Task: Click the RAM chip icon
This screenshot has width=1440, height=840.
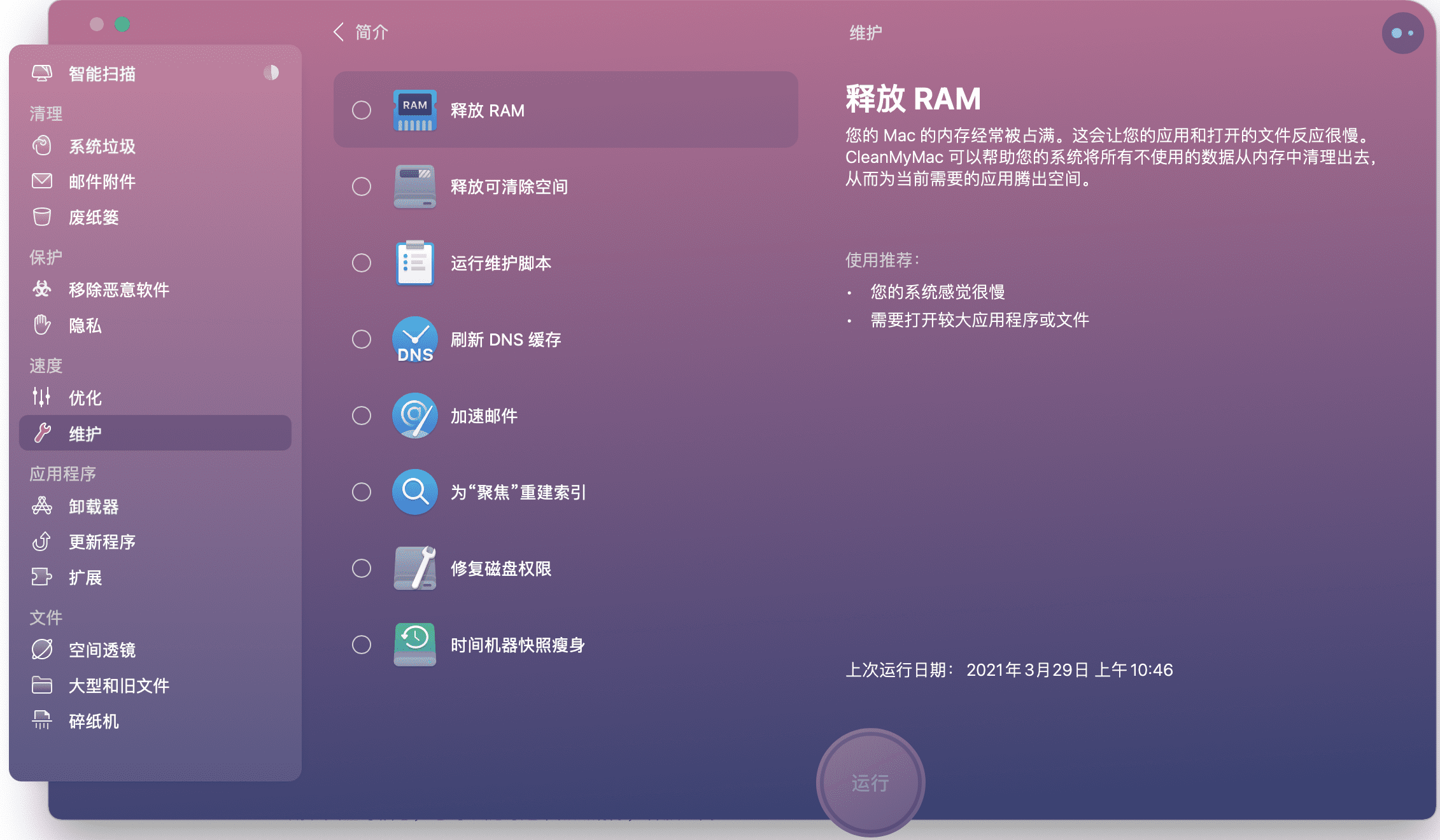Action: point(415,110)
